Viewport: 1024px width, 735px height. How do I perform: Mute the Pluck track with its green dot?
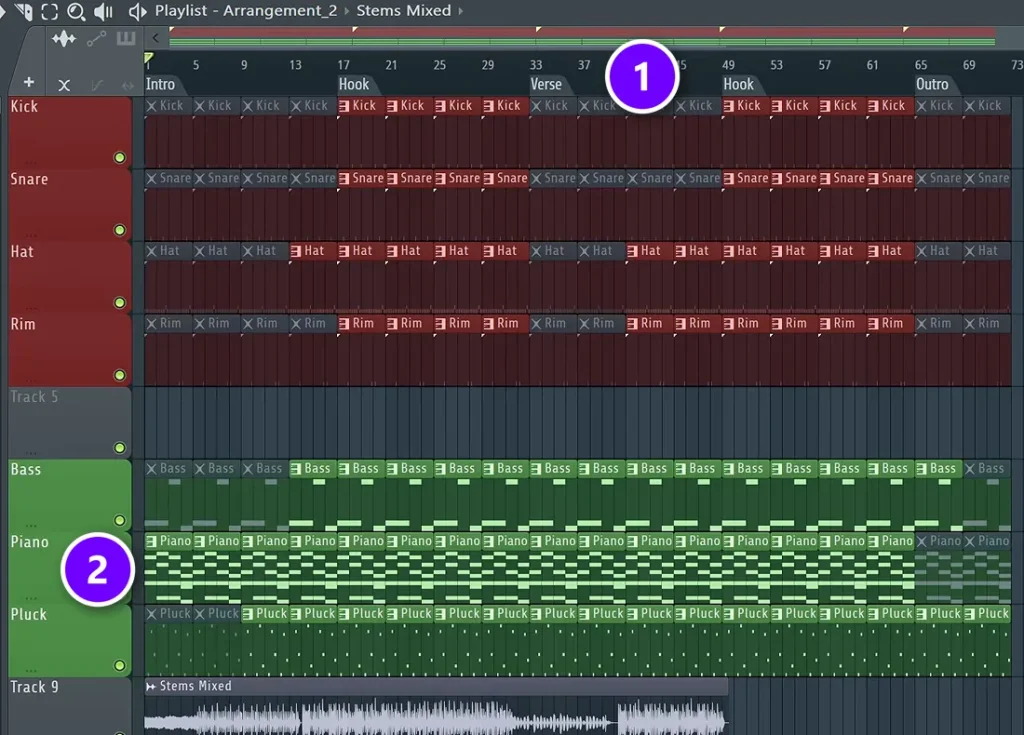pos(120,665)
